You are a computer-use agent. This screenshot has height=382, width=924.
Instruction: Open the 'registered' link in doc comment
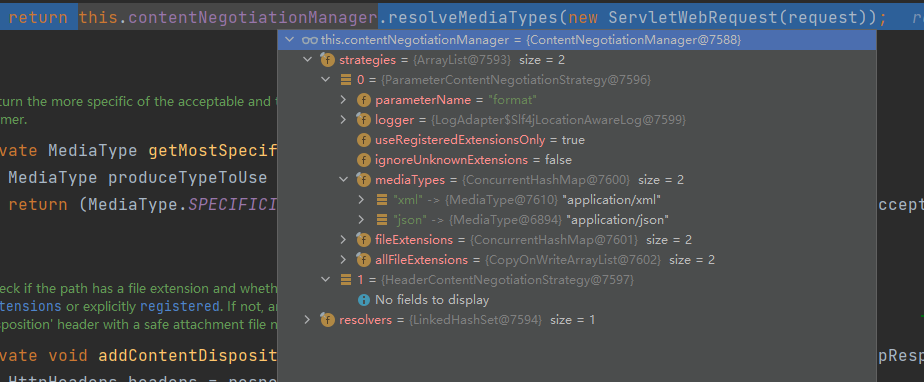click(x=179, y=307)
